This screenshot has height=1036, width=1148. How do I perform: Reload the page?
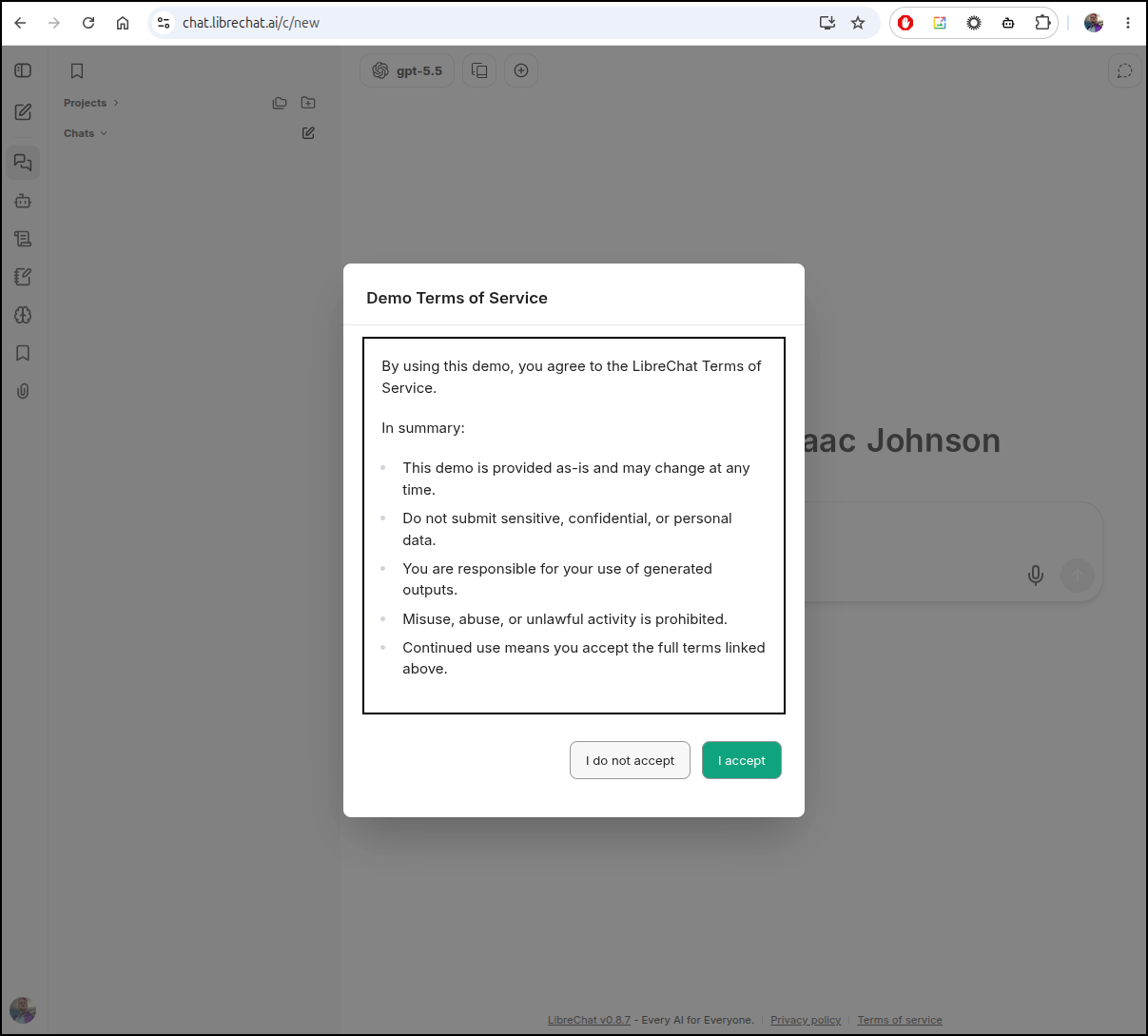tap(88, 23)
